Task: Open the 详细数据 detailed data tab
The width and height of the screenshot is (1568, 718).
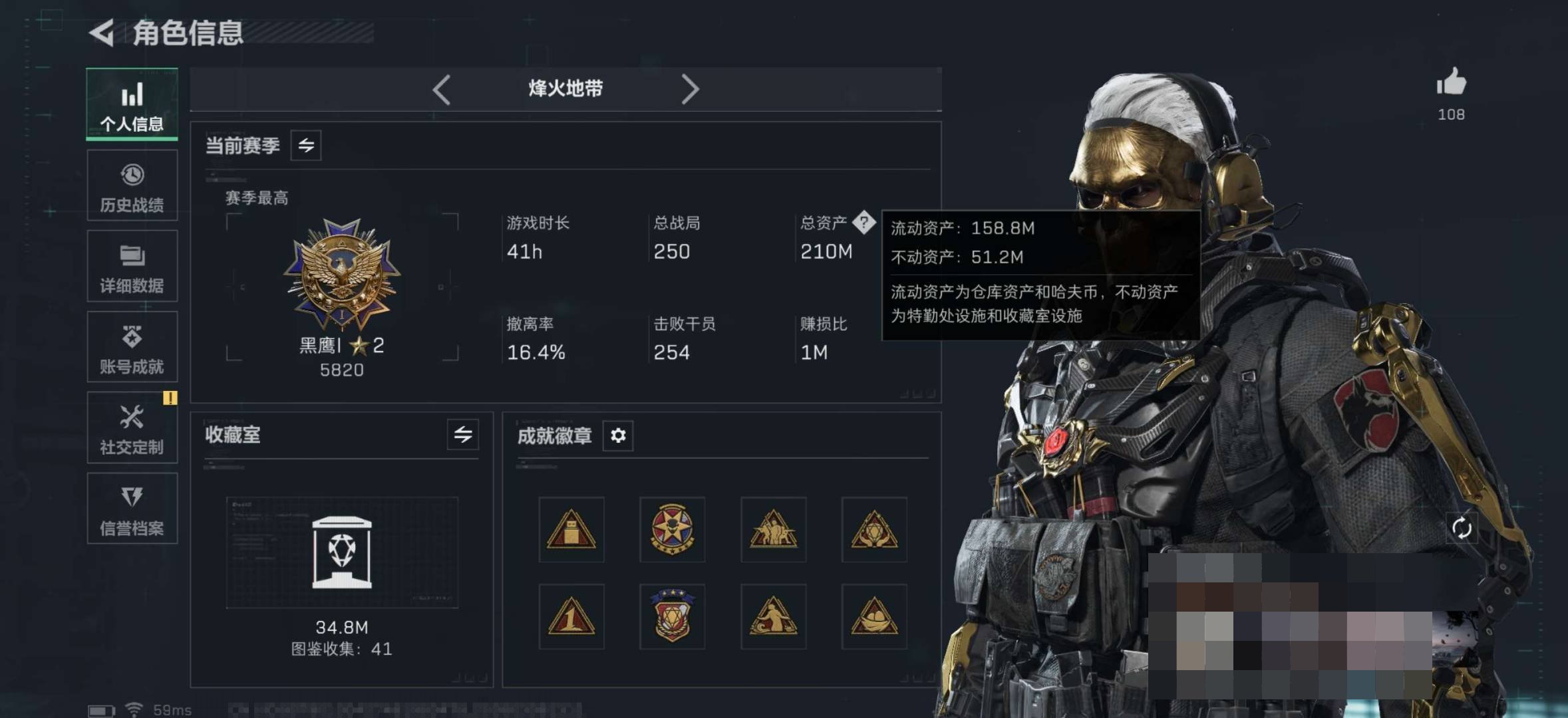Action: [132, 266]
